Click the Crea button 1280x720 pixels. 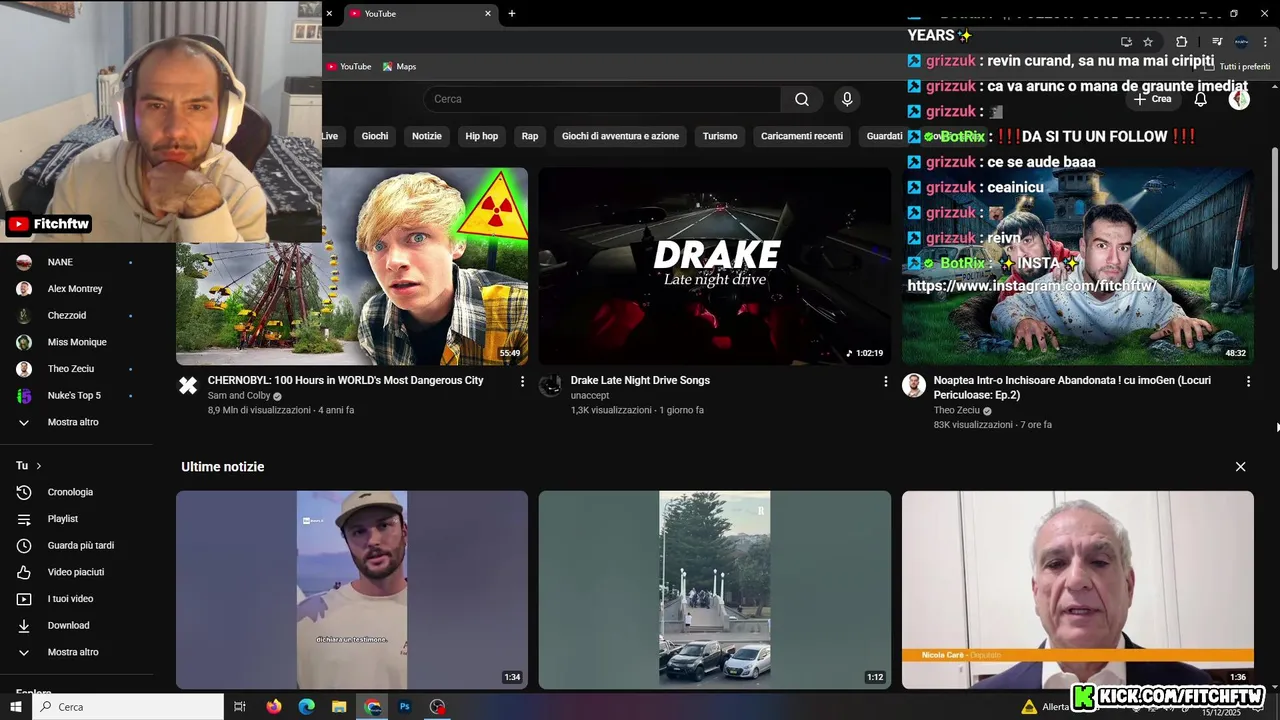[x=1152, y=99]
